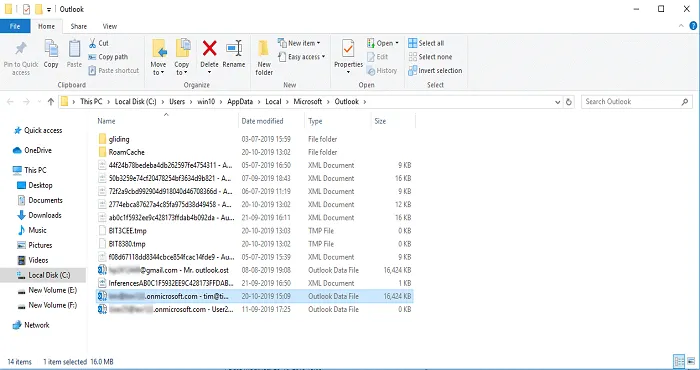Open the File tab
Viewport: 700px width, 370px height.
(15, 26)
